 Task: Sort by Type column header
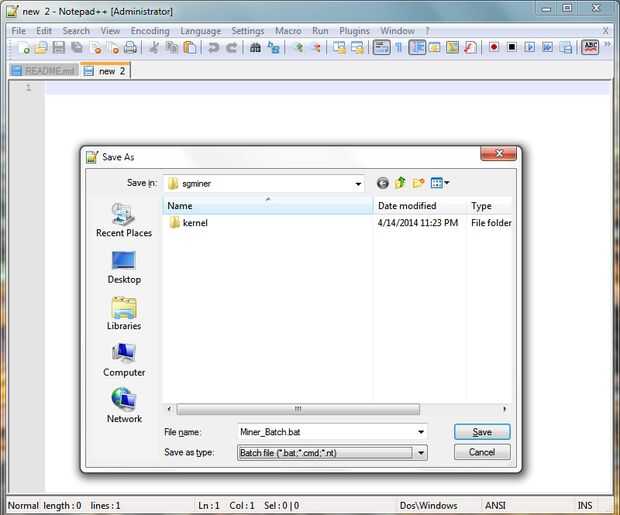pyautogui.click(x=490, y=206)
